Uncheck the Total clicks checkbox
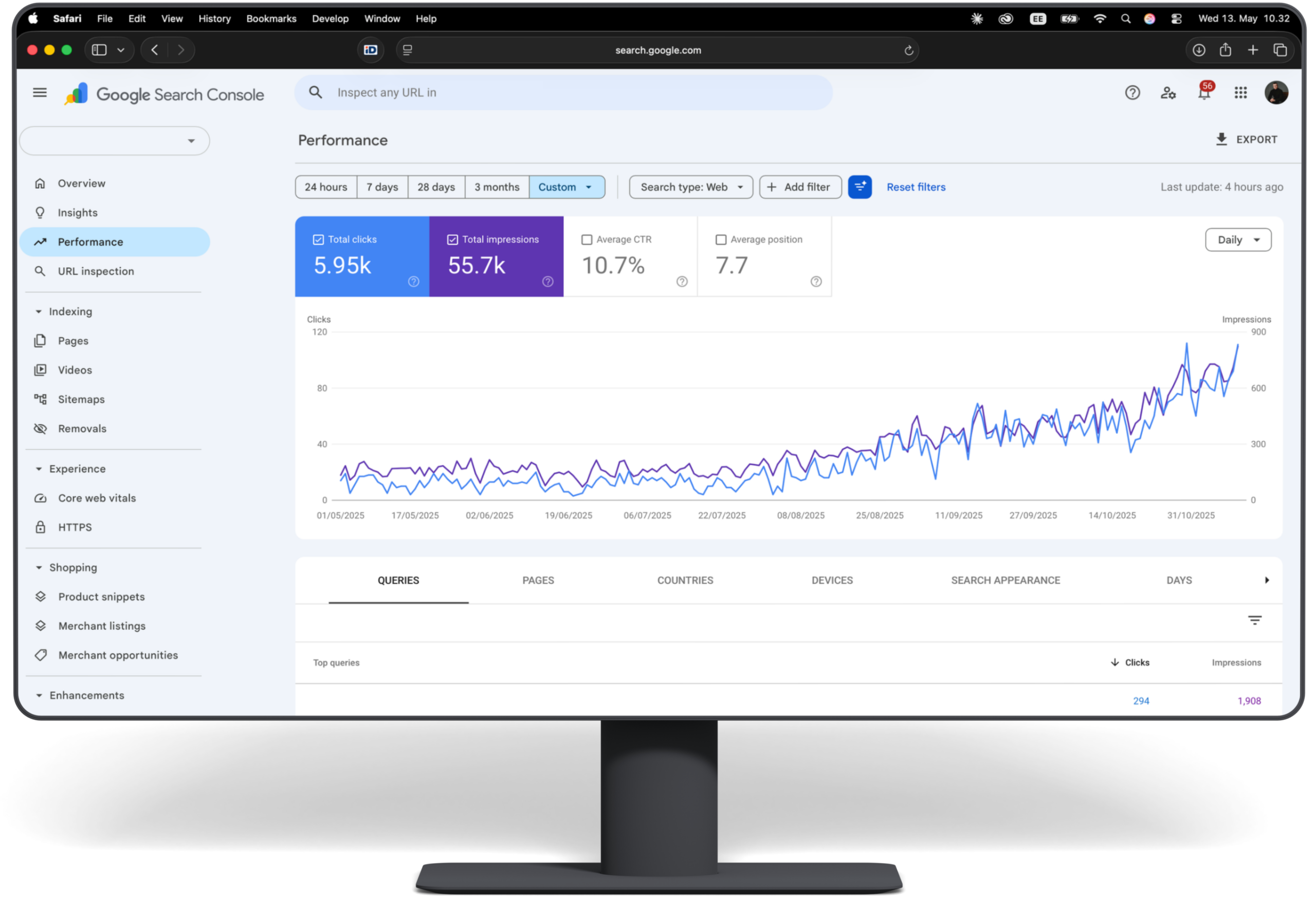The height and width of the screenshot is (898, 1316). tap(318, 240)
